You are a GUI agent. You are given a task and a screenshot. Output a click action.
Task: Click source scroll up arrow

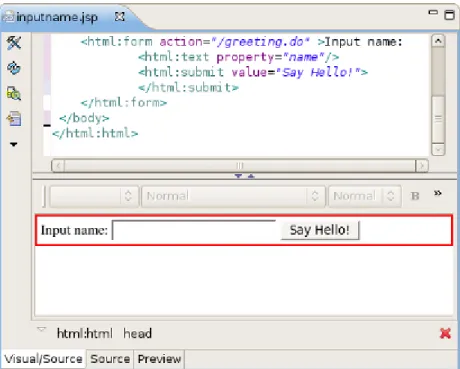[x=438, y=41]
